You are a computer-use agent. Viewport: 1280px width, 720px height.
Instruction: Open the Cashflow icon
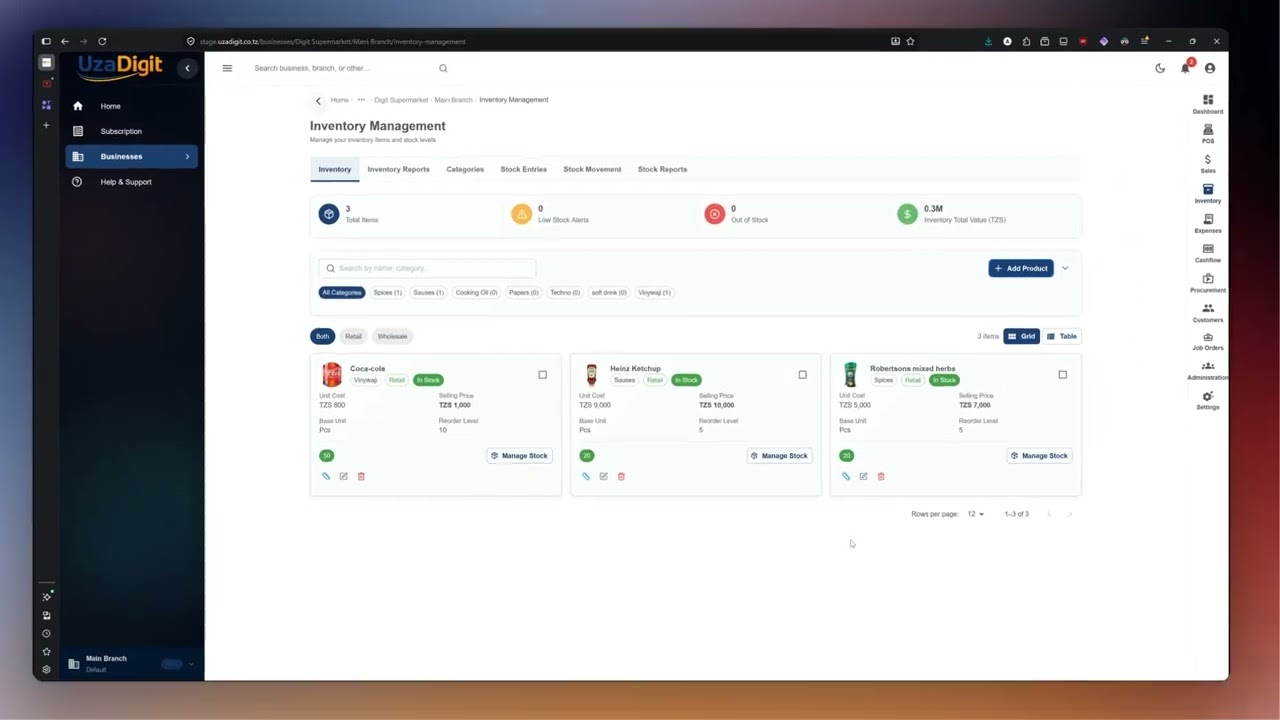point(1208,253)
